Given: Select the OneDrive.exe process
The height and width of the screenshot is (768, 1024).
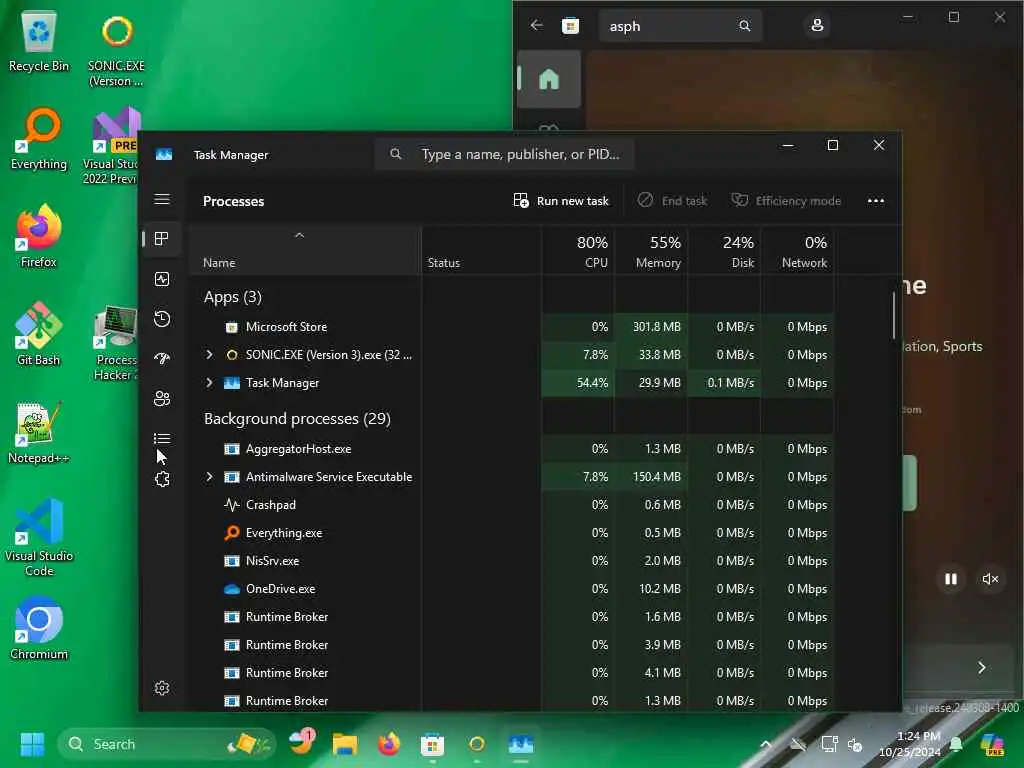Looking at the screenshot, I should pos(512,589).
